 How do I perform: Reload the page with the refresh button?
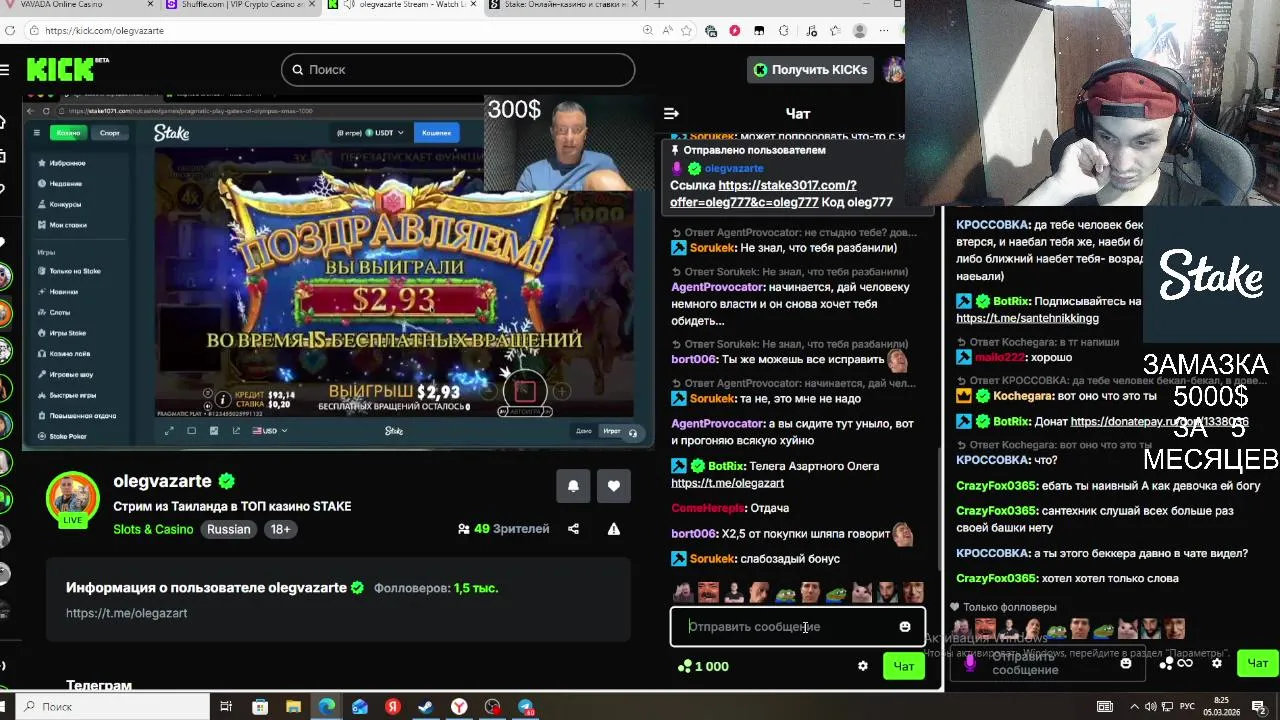pos(9,31)
